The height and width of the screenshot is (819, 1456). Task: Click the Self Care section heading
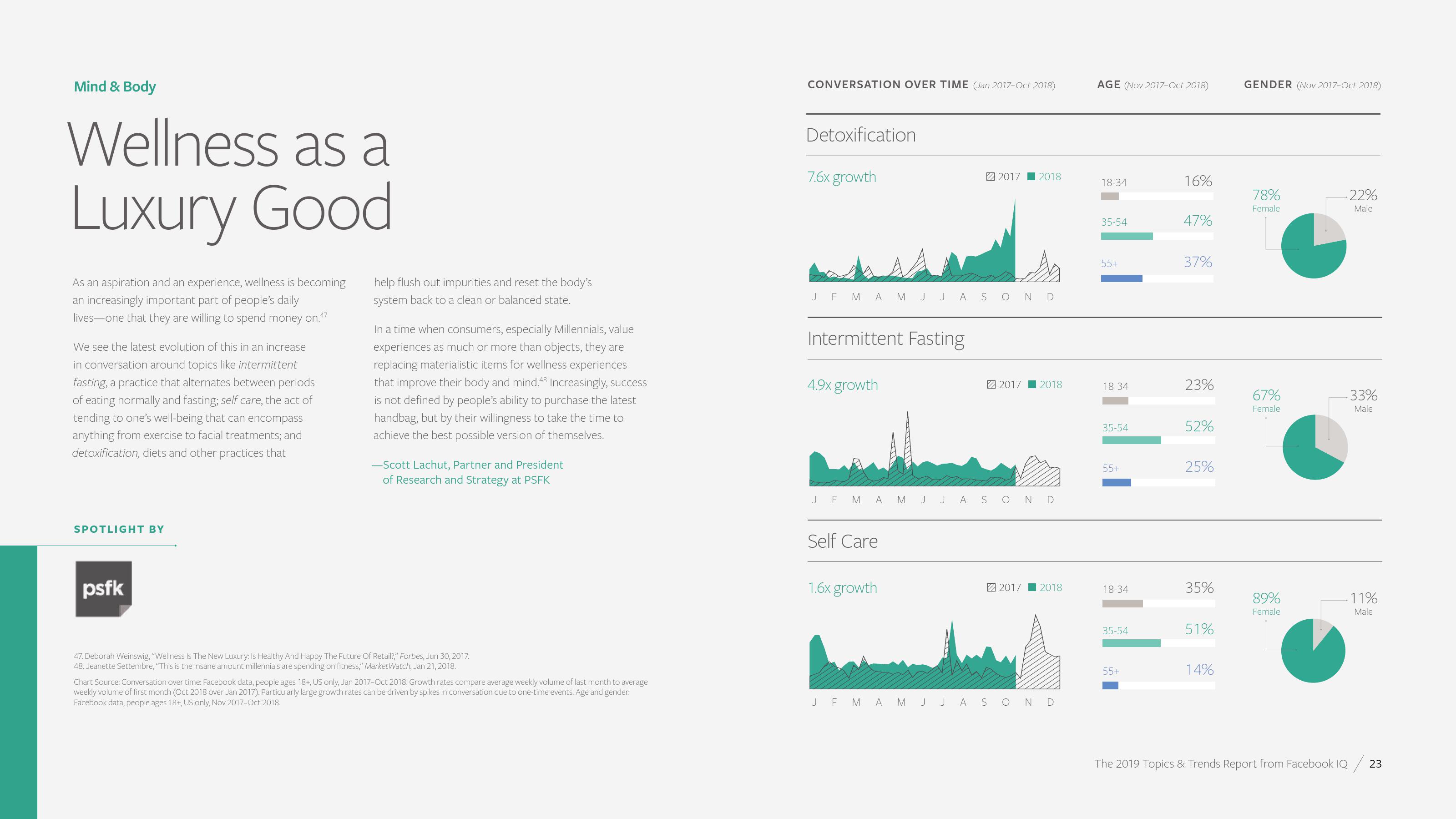[x=842, y=541]
